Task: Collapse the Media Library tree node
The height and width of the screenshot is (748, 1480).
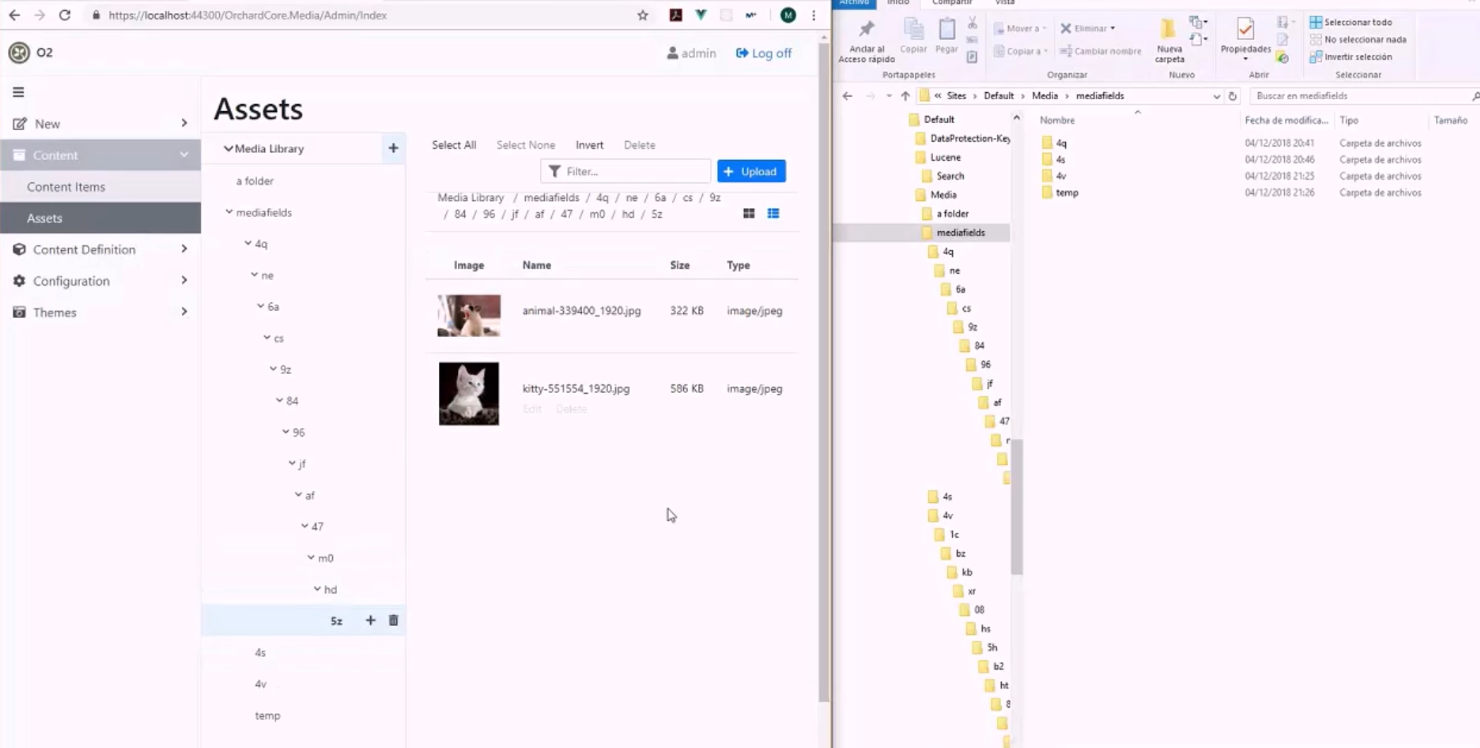Action: pyautogui.click(x=228, y=149)
